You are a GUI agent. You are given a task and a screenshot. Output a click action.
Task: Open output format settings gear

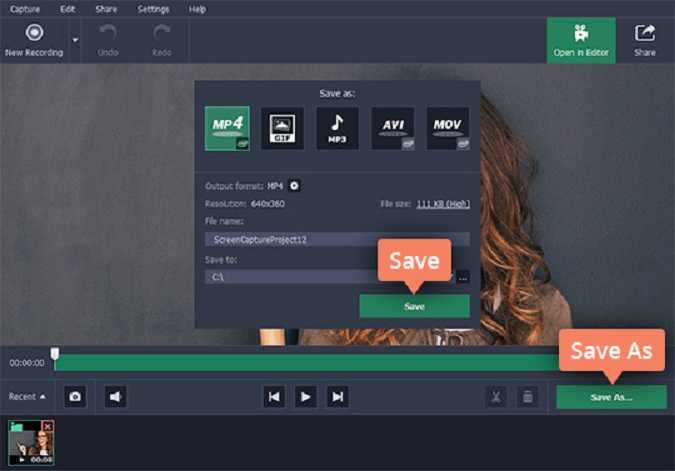(294, 186)
